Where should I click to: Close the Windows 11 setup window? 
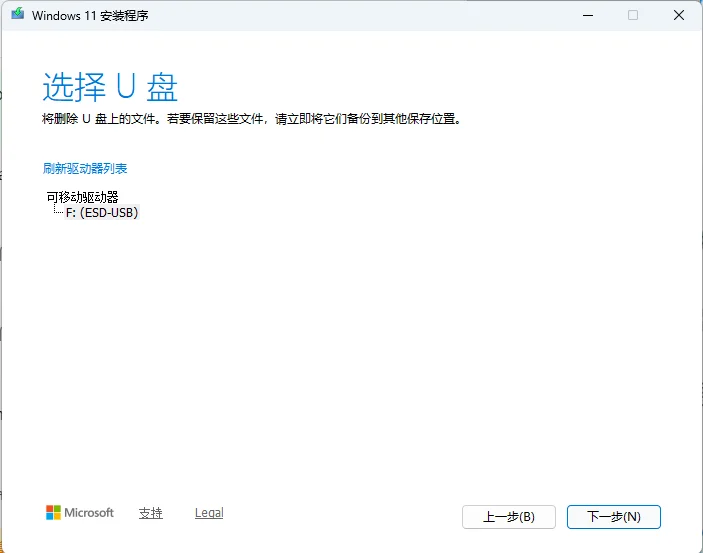(679, 15)
